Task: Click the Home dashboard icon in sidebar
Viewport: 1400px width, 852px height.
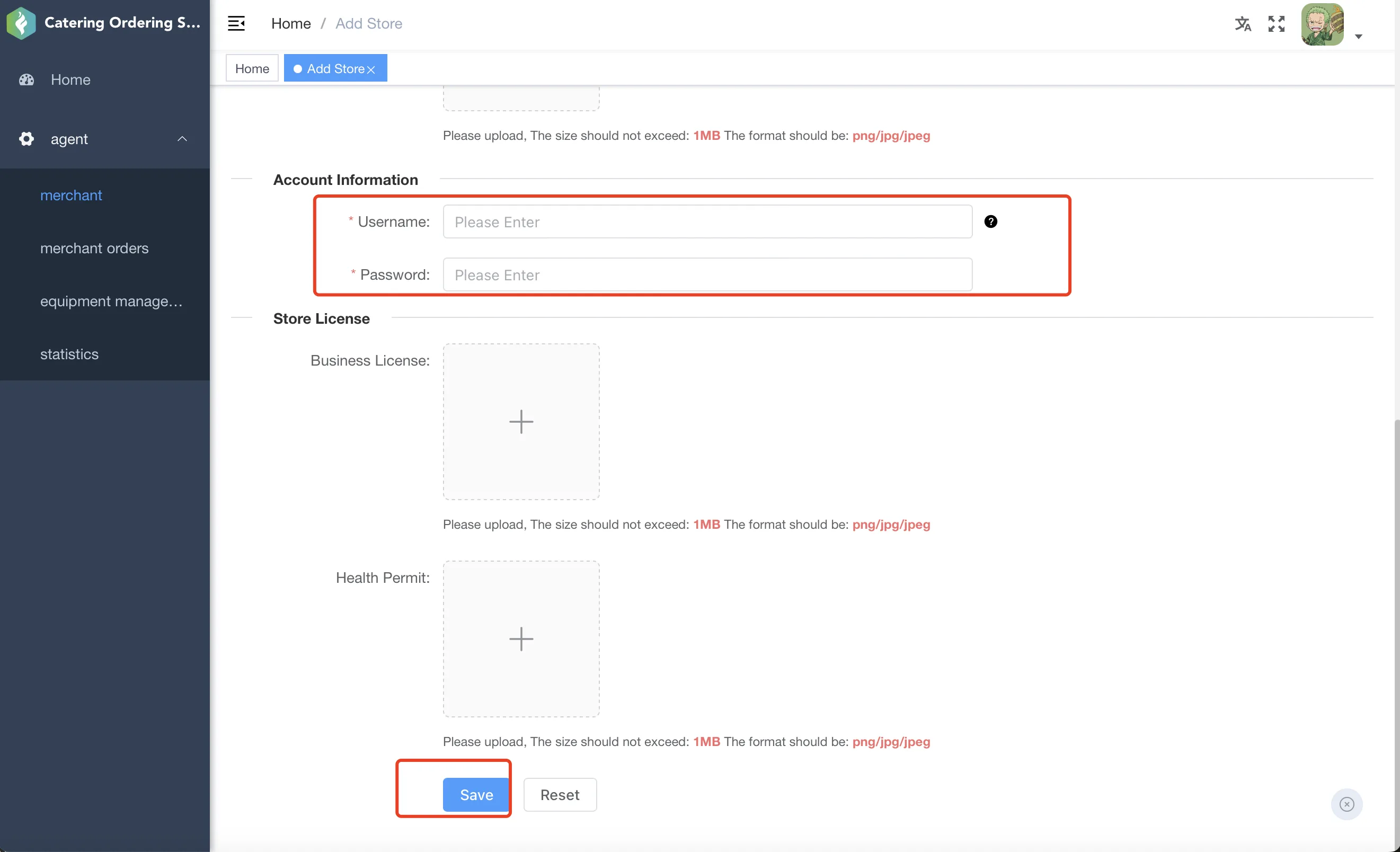Action: pyautogui.click(x=26, y=79)
